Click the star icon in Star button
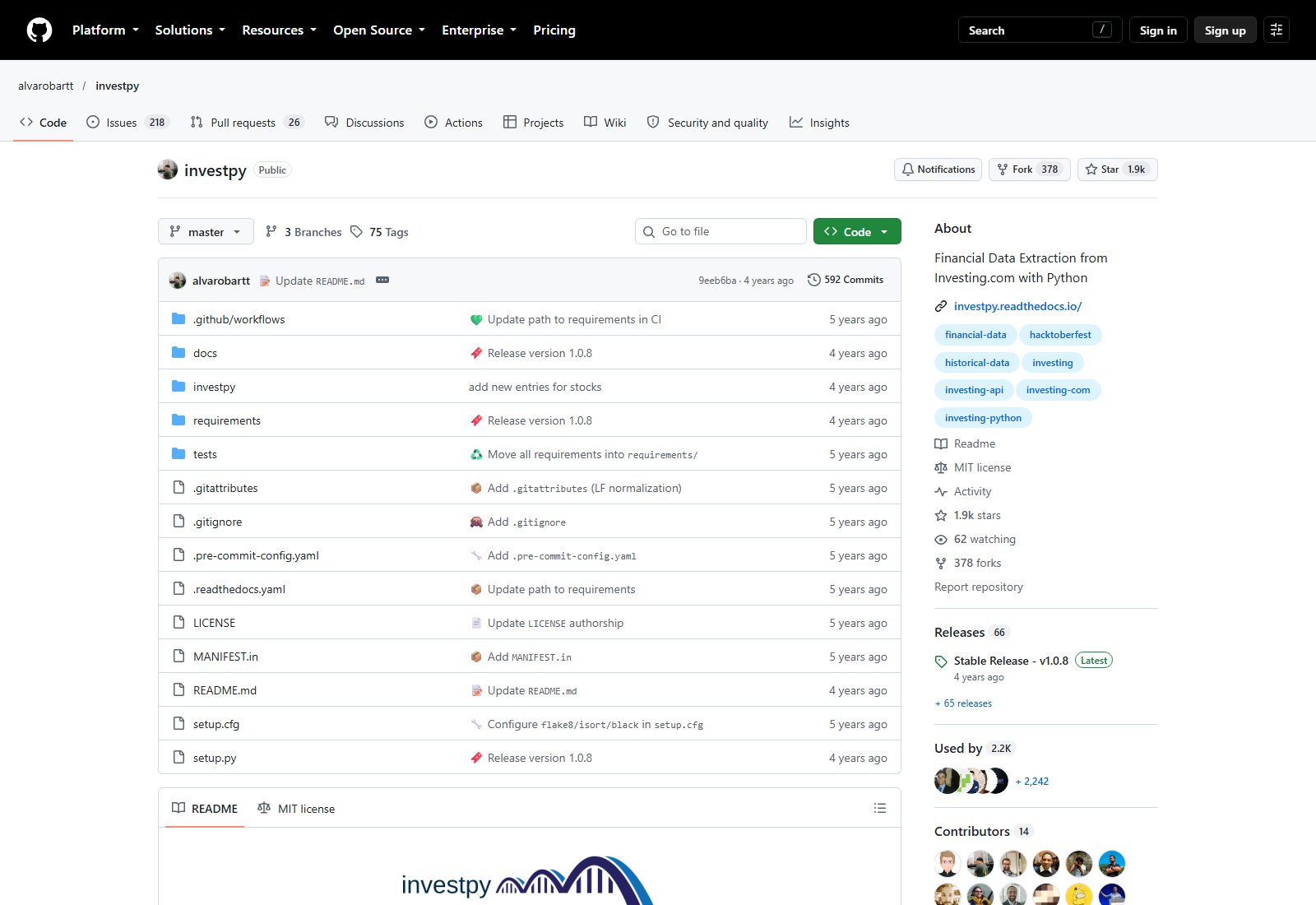The height and width of the screenshot is (905, 1316). tap(1091, 169)
